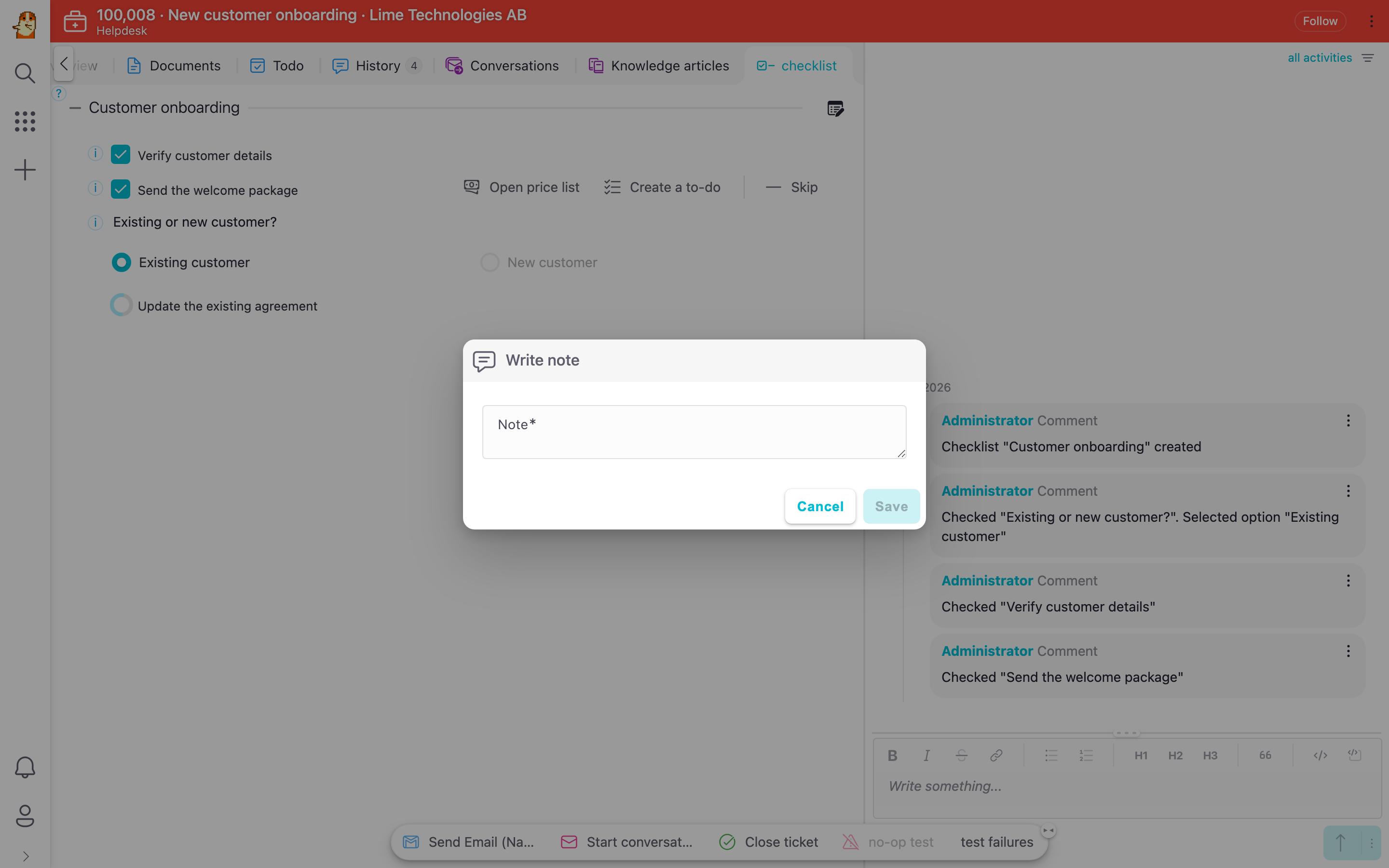Open the notifications bell icon
Viewport: 1389px width, 868px height.
tap(25, 767)
